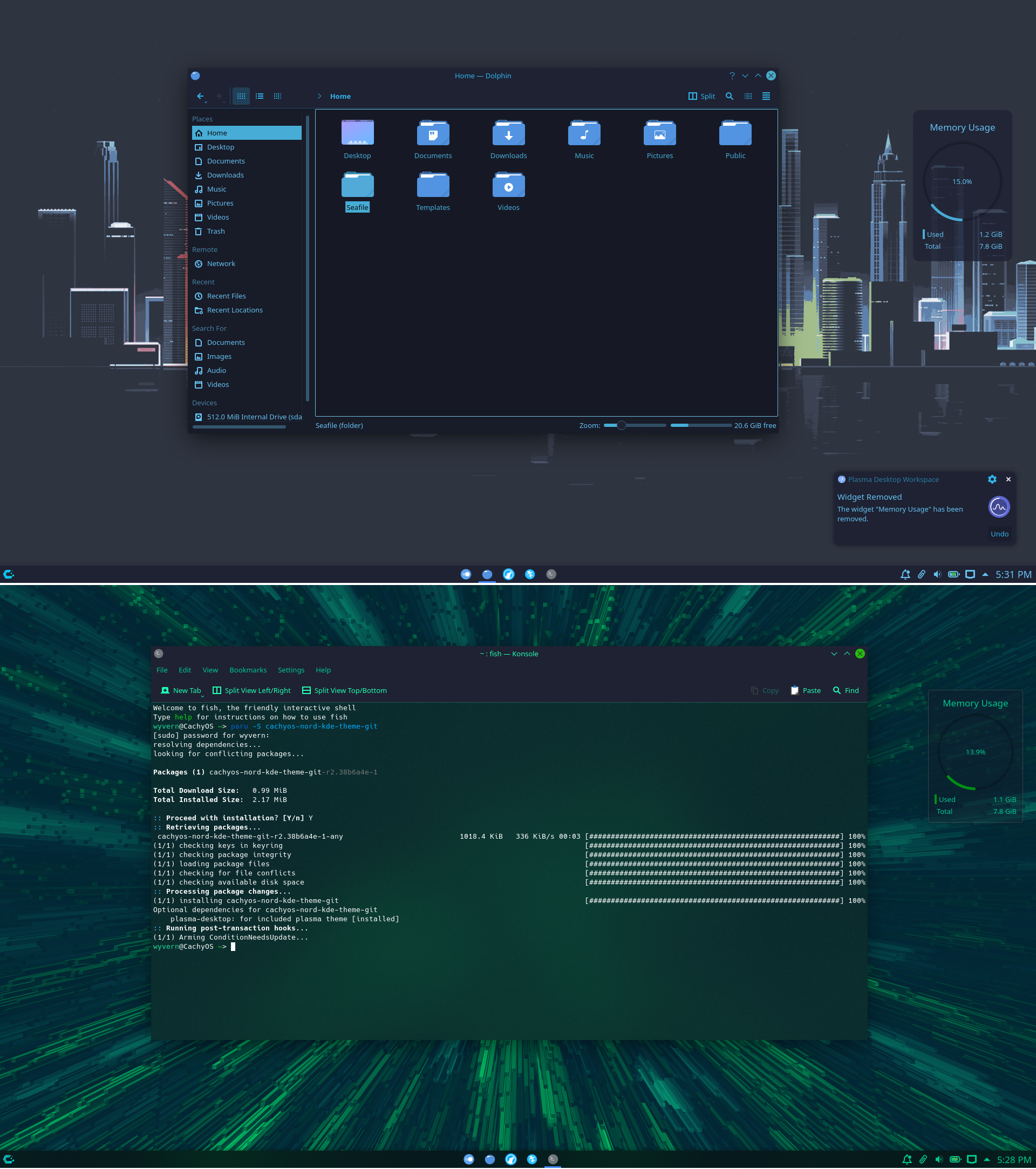1036x1169 pixels.
Task: Click the Dolphin search magnifier icon
Action: pyautogui.click(x=729, y=96)
